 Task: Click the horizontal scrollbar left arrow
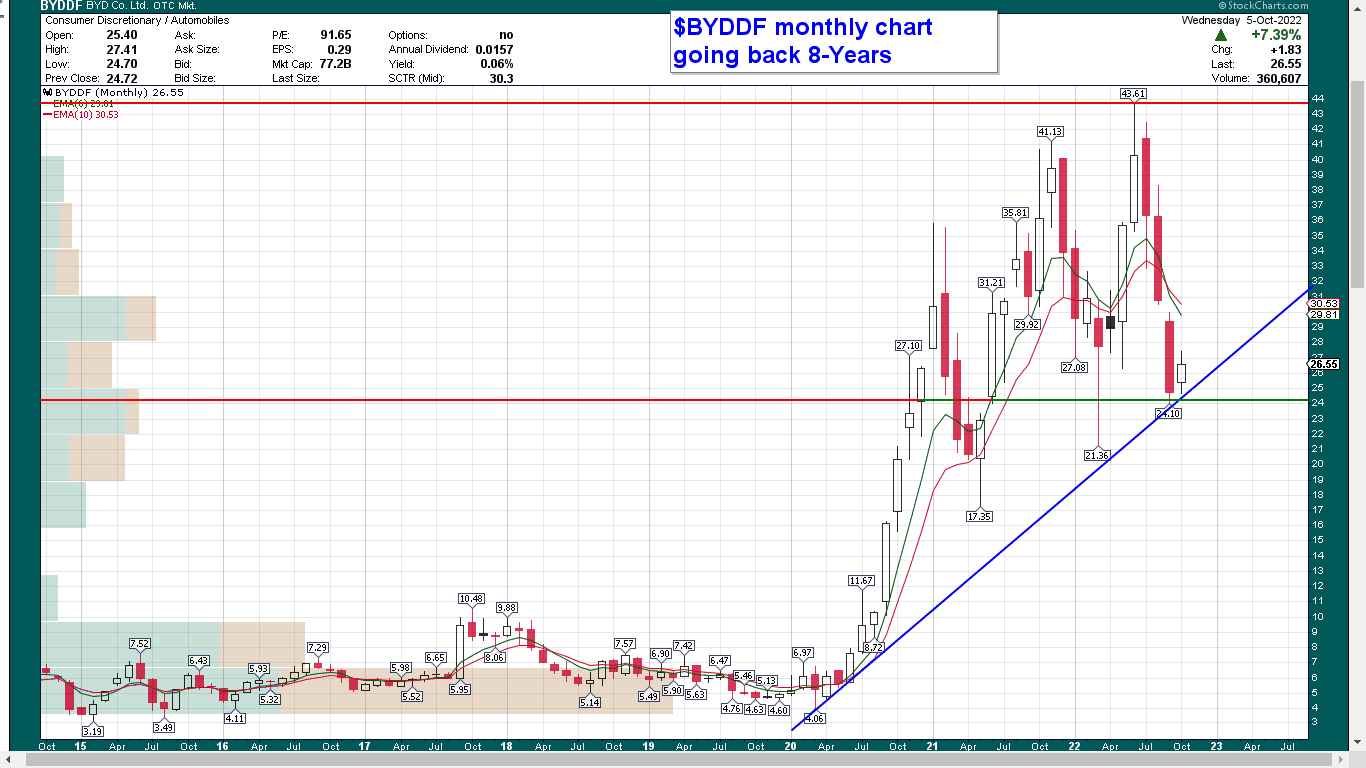pos(6,760)
